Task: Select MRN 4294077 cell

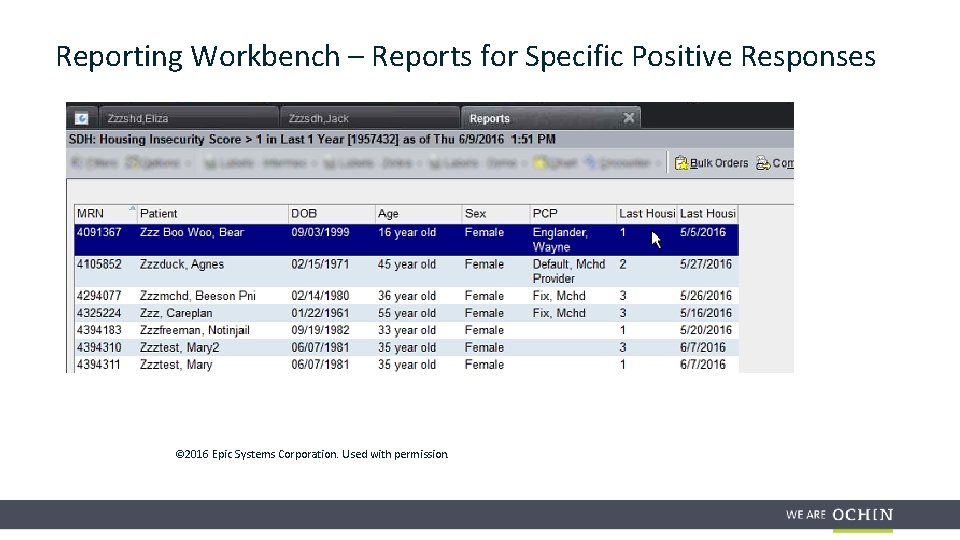Action: (99, 296)
